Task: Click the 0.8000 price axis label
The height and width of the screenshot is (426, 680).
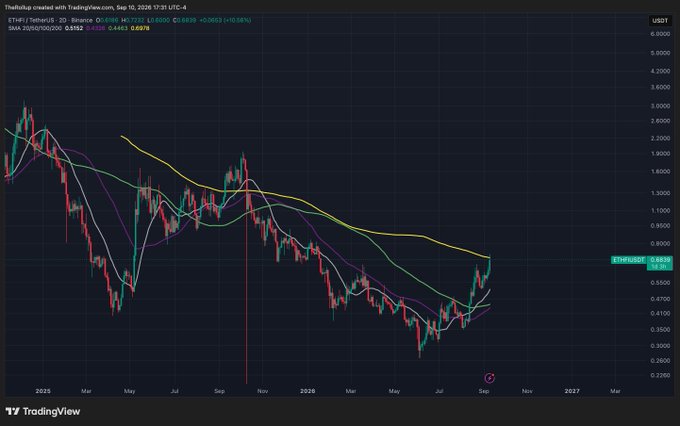Action: pyautogui.click(x=660, y=243)
